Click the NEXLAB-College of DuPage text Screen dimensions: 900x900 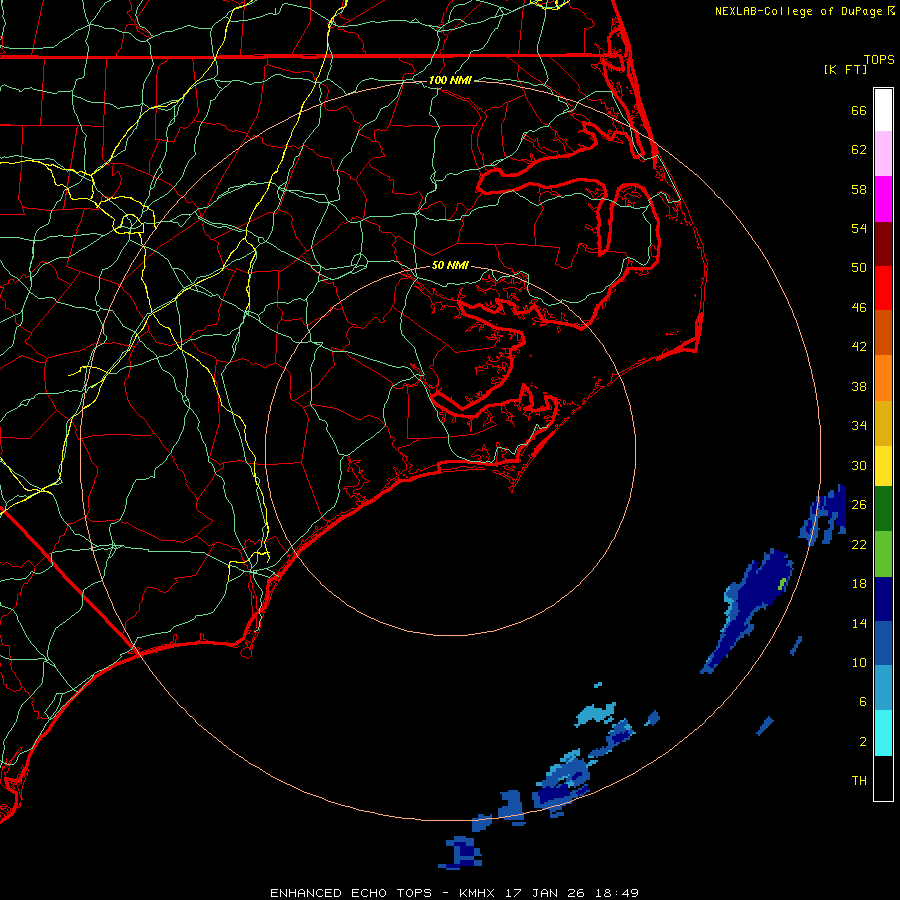click(x=798, y=11)
